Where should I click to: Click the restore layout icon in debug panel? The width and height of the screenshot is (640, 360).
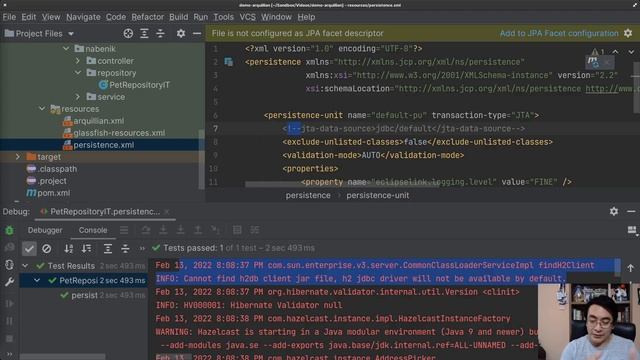coord(631,230)
